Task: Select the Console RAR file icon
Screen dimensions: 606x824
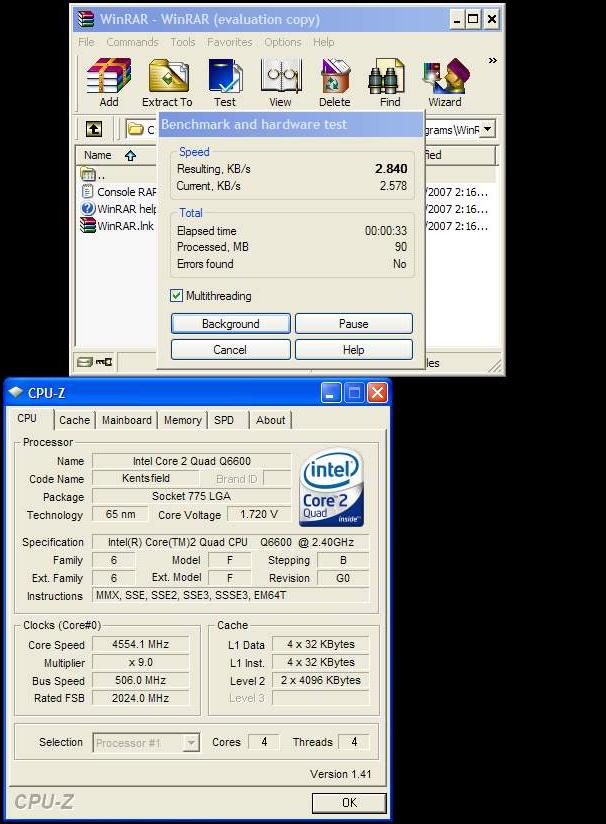Action: click(x=88, y=191)
